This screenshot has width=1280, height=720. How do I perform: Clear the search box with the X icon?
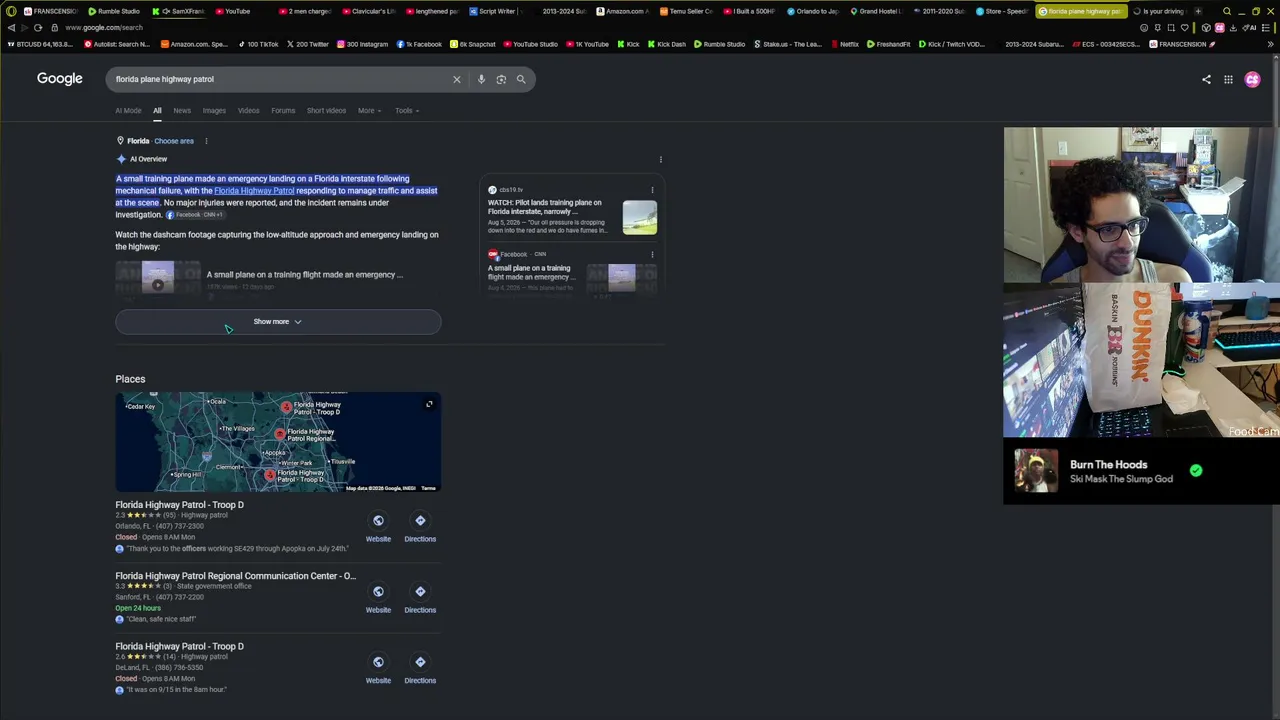457,79
